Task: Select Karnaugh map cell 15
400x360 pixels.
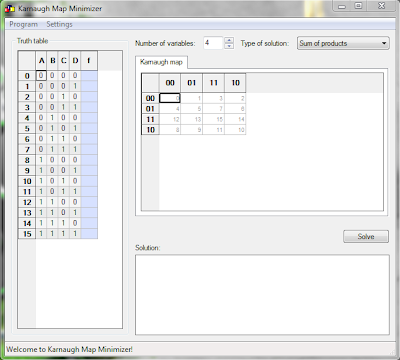Action: point(213,119)
